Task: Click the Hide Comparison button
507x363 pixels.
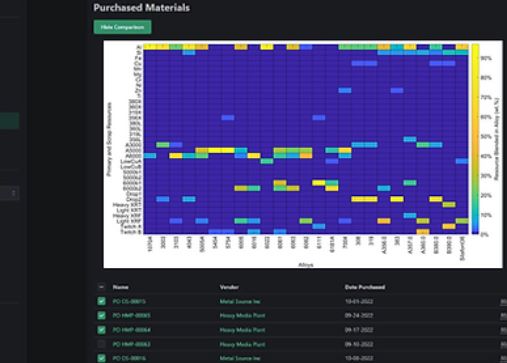Action: click(x=122, y=27)
